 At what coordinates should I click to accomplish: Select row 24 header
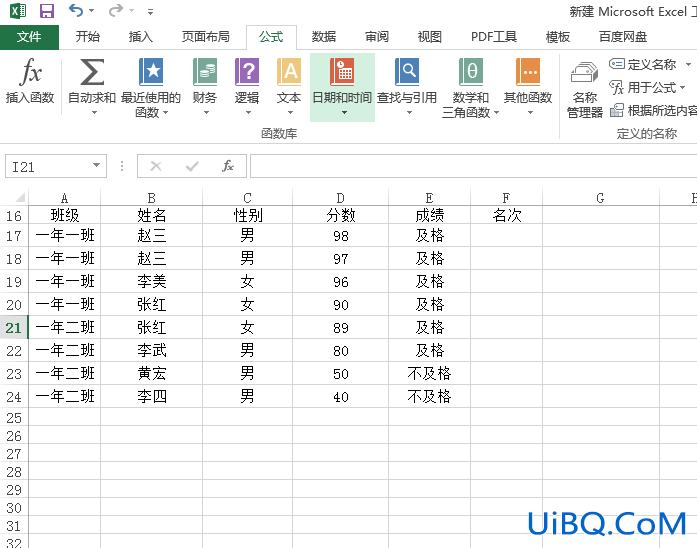coord(14,396)
